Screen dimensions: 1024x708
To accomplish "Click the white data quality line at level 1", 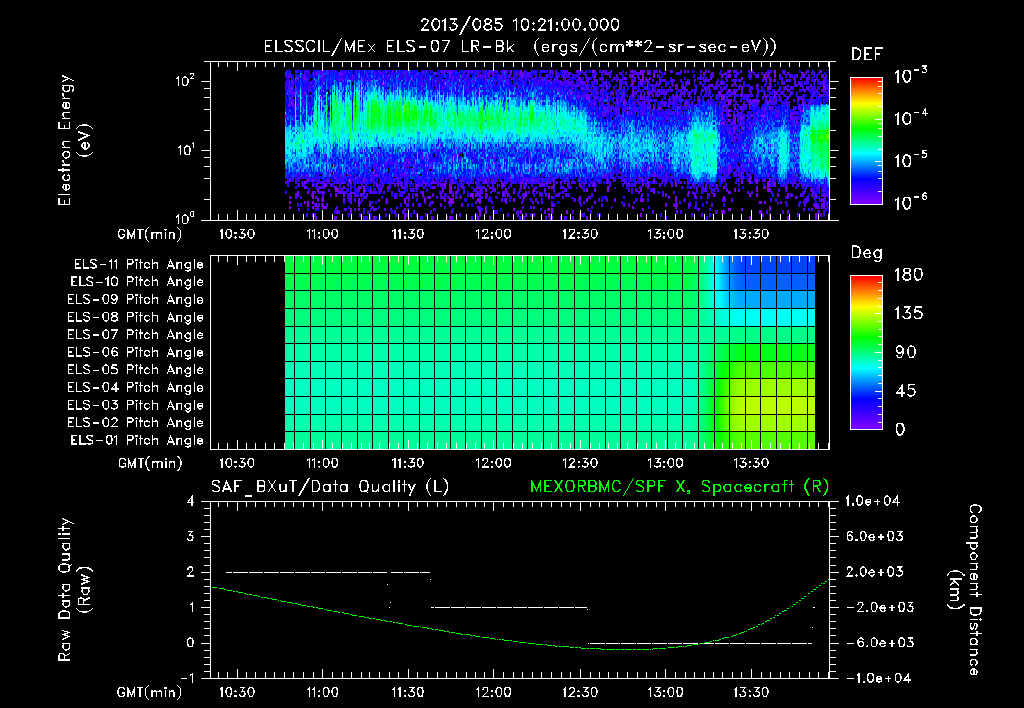I will (x=509, y=607).
